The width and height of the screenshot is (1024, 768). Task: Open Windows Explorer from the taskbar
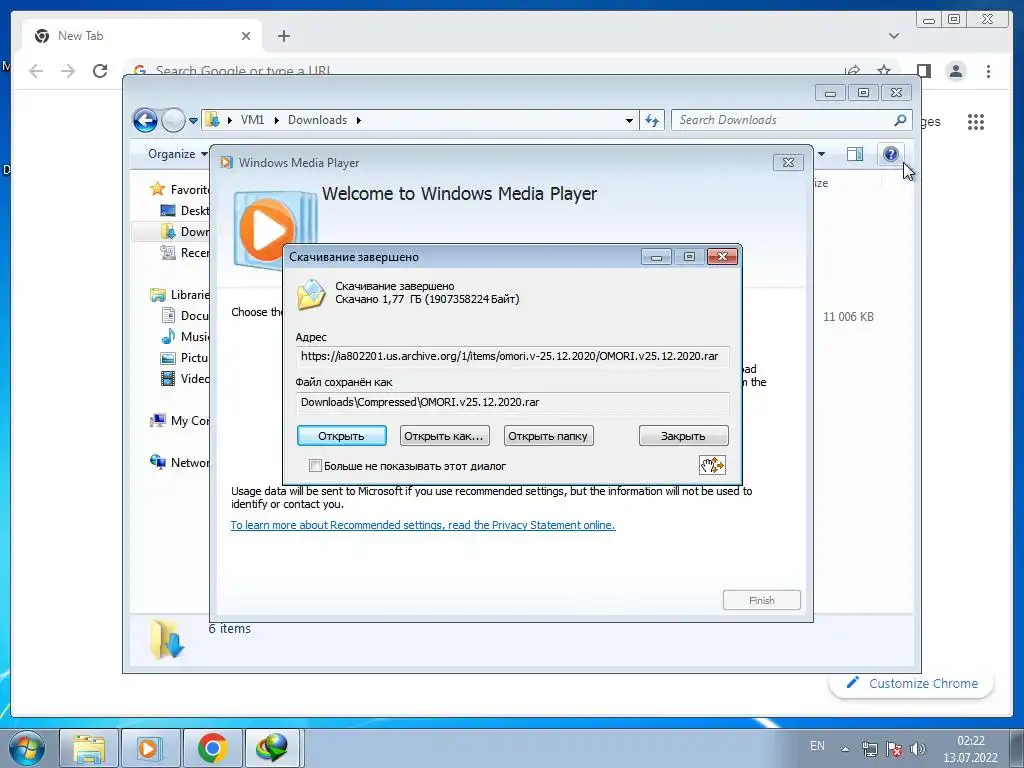click(89, 748)
